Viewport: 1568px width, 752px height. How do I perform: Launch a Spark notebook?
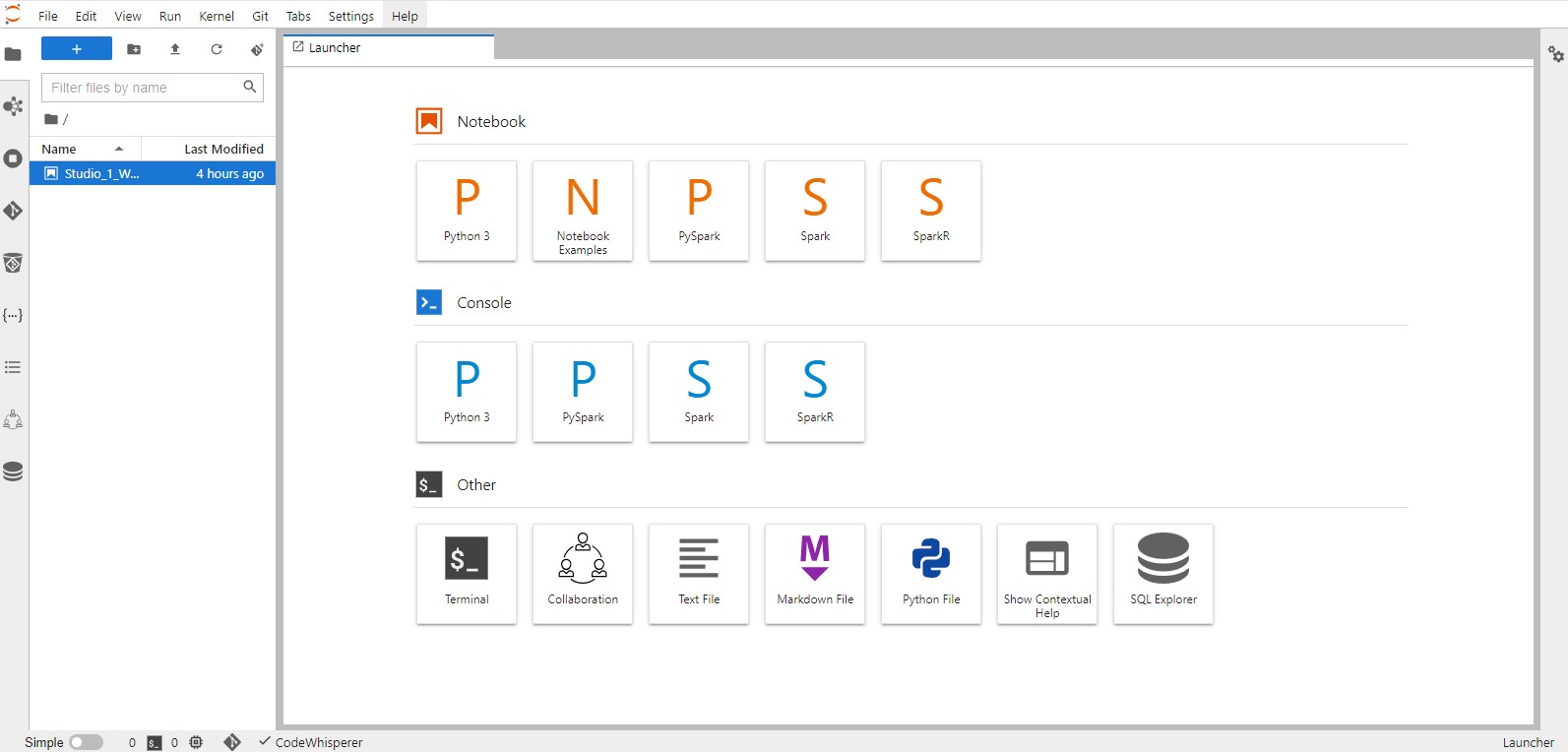(815, 211)
